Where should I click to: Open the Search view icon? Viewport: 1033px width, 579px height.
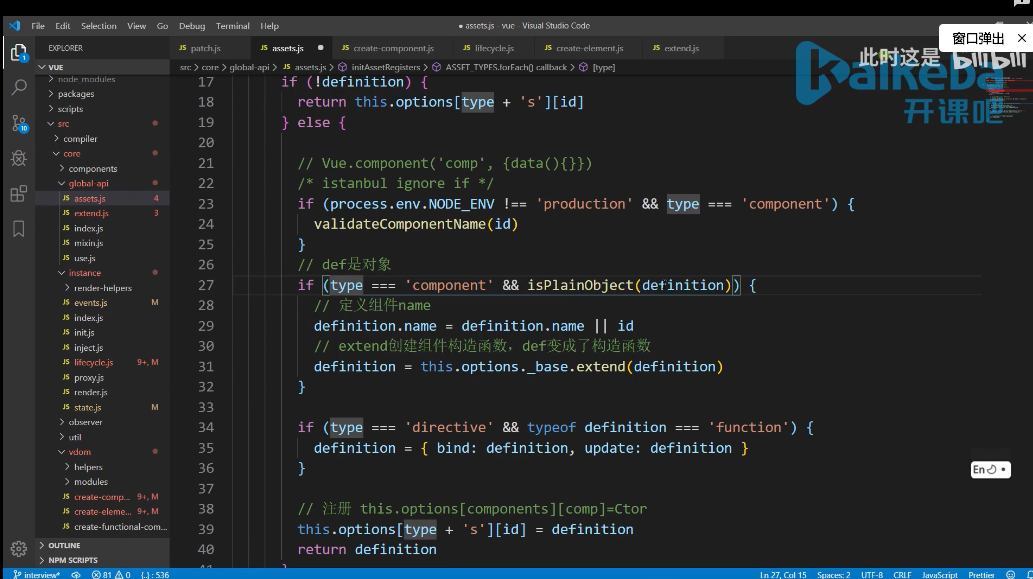(19, 87)
